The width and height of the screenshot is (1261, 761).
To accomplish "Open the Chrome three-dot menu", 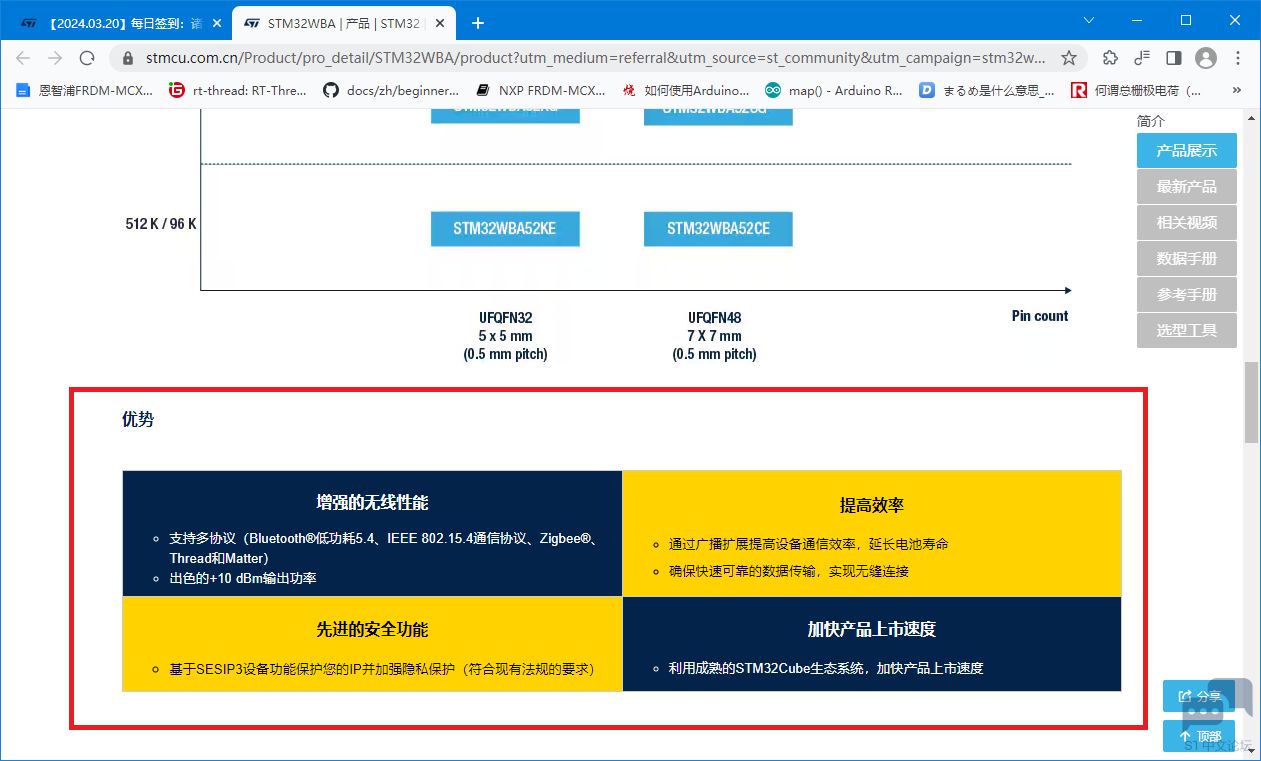I will (1238, 58).
